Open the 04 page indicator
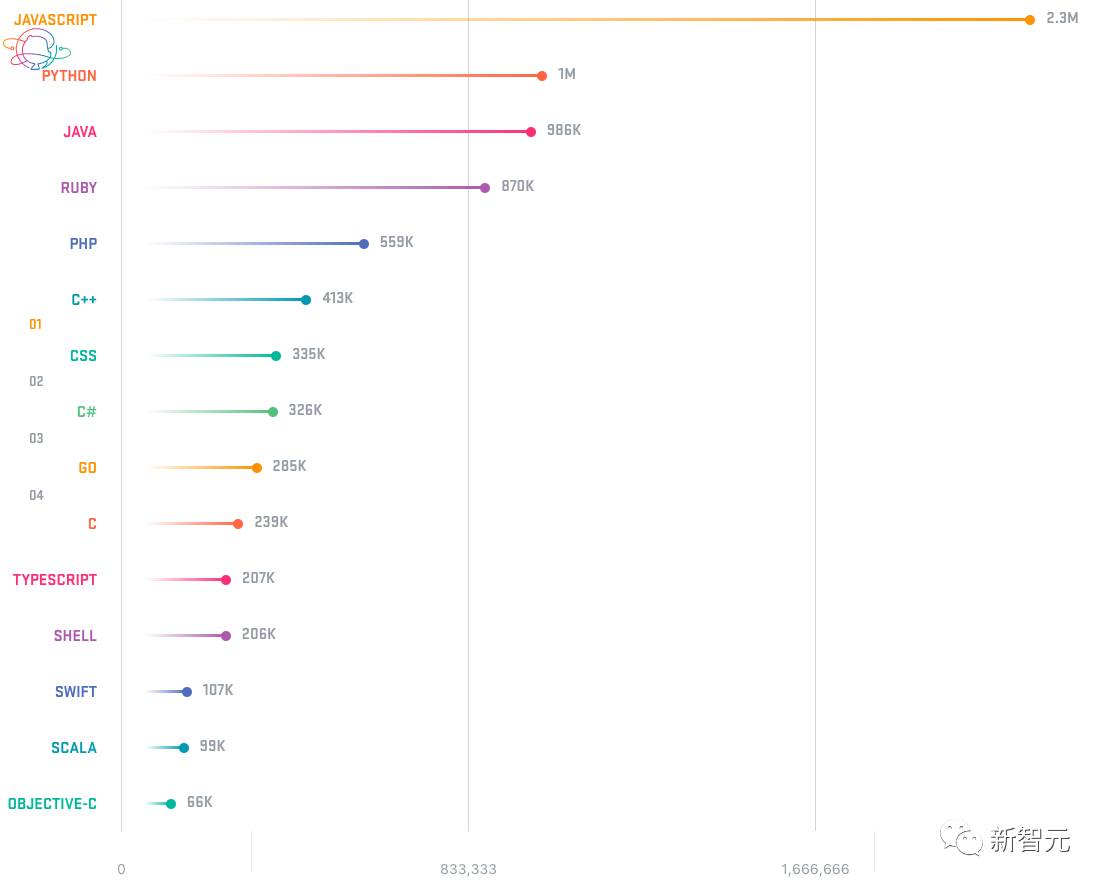The height and width of the screenshot is (888, 1106). (x=36, y=495)
